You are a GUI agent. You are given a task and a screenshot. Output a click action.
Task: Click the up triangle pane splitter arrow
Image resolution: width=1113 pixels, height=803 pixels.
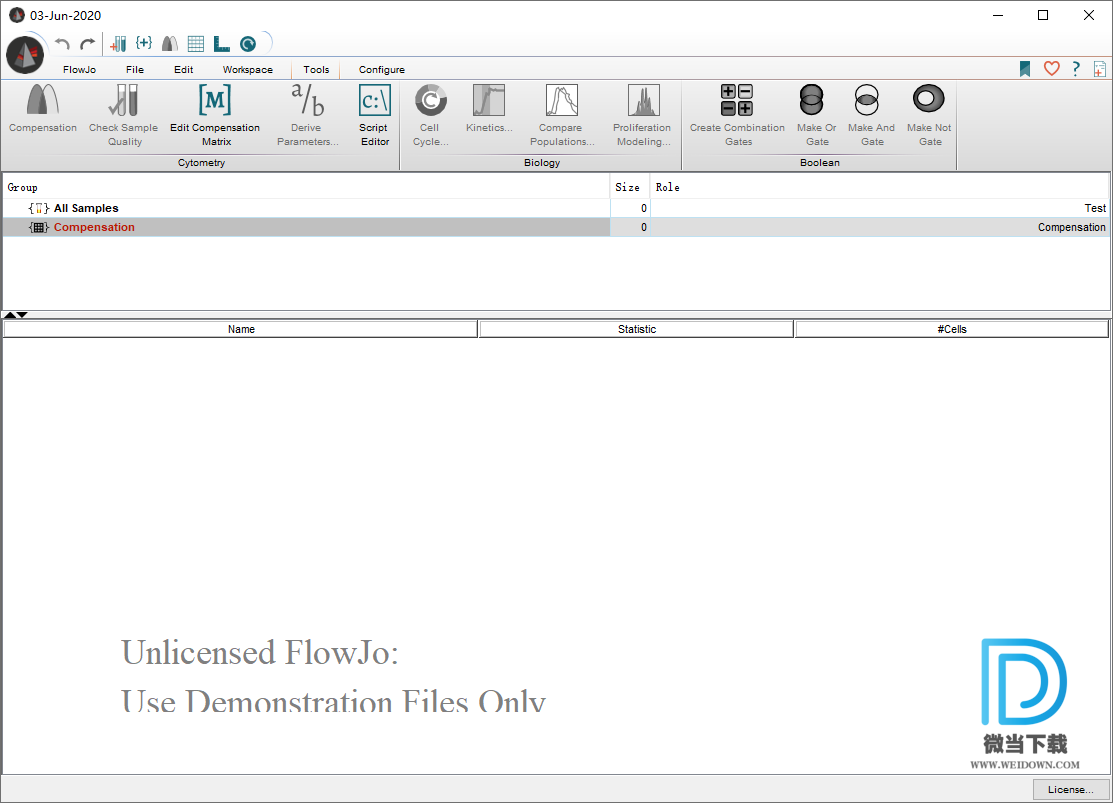click(x=9, y=315)
